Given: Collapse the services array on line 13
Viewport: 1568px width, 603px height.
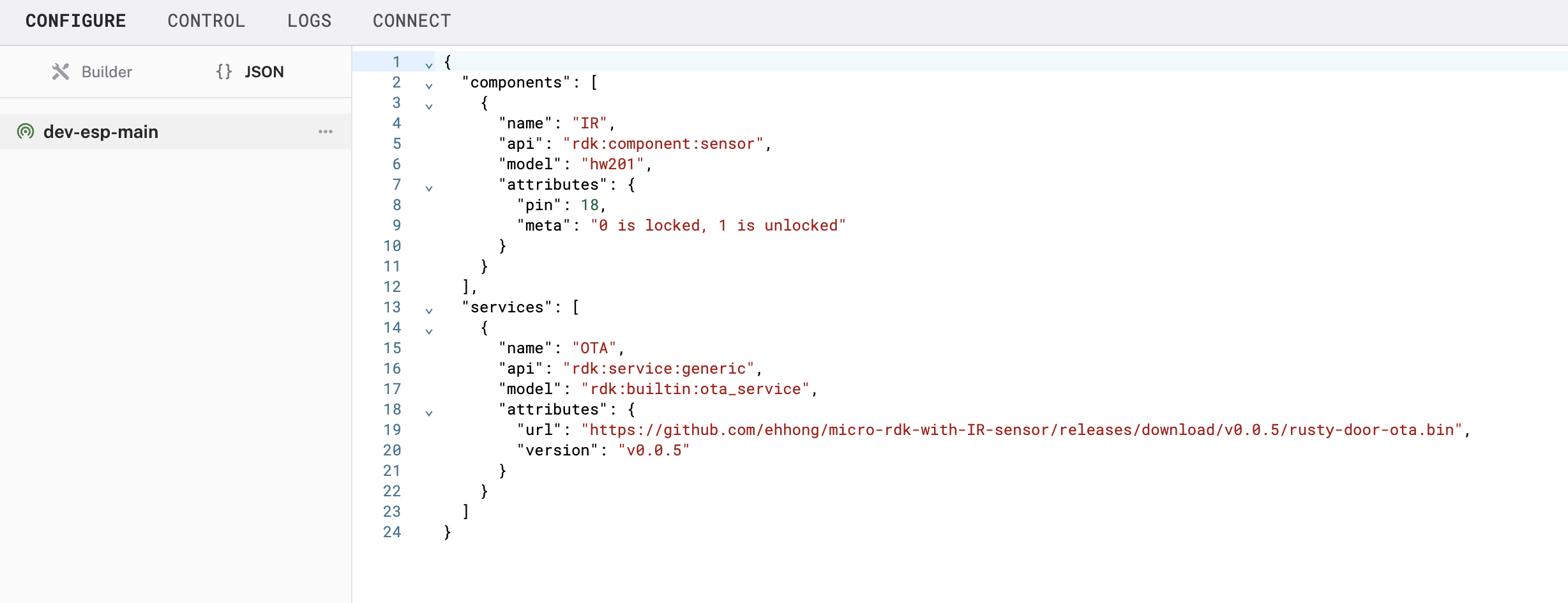Looking at the screenshot, I should 429,310.
